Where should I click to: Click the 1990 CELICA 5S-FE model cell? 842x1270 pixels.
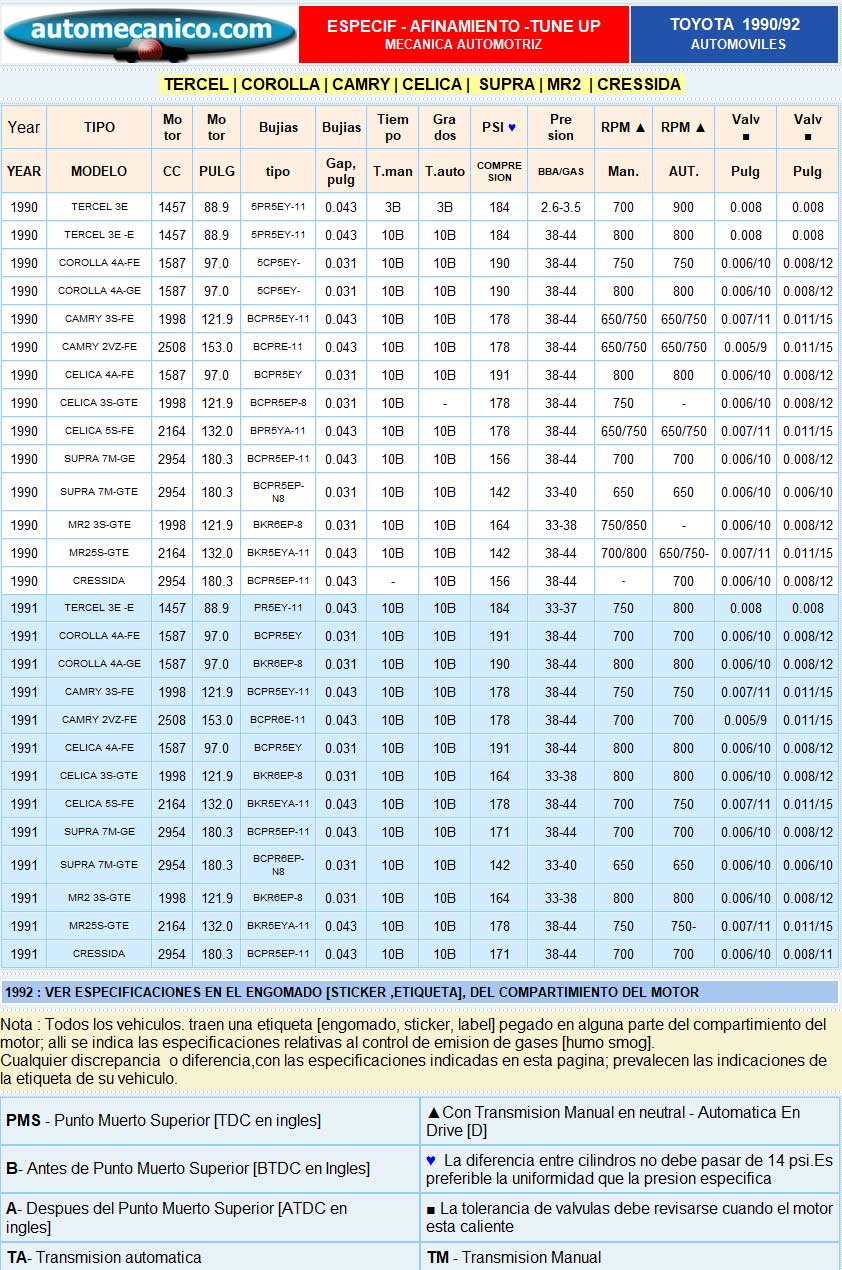coord(99,431)
